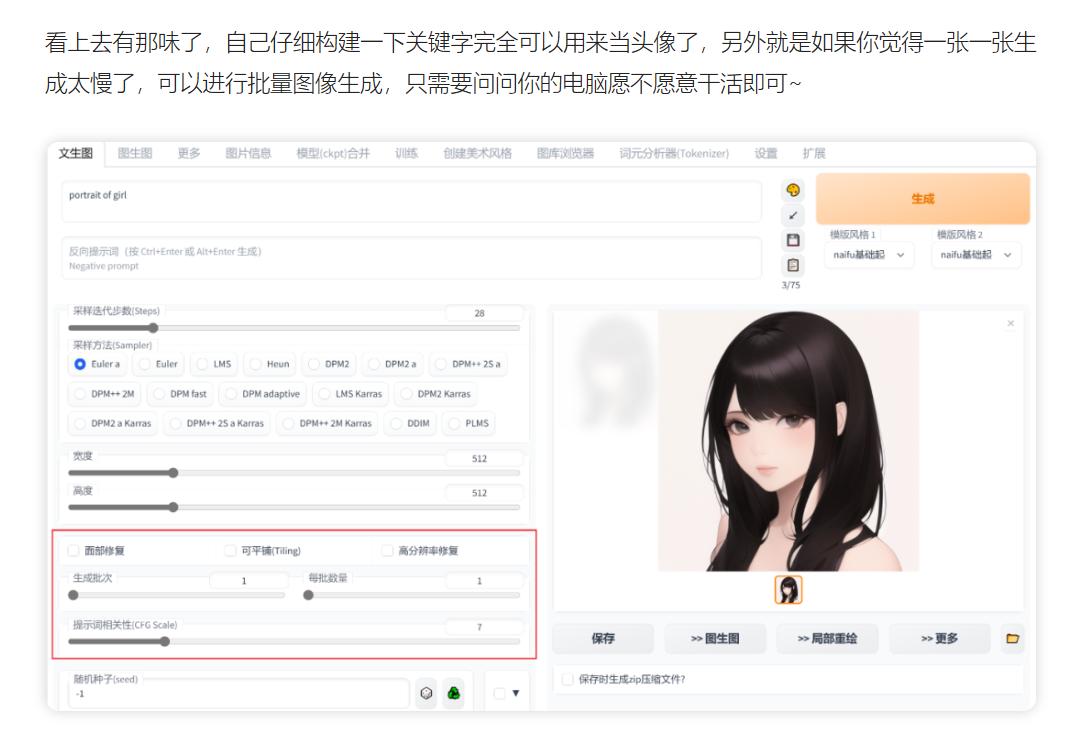
Task: Click the floppy disk save-style icon
Action: point(793,240)
